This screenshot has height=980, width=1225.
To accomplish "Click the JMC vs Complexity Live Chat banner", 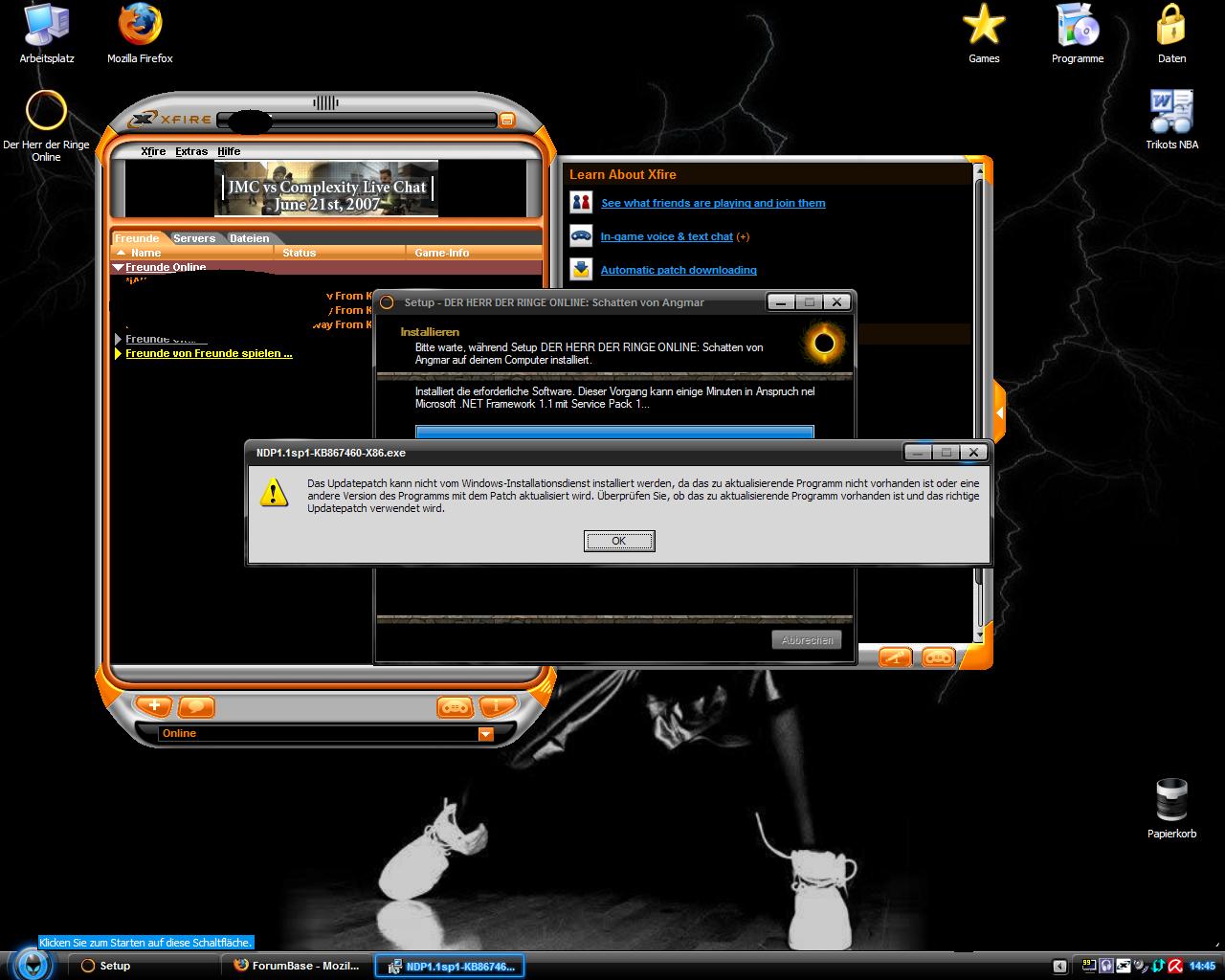I will point(326,189).
